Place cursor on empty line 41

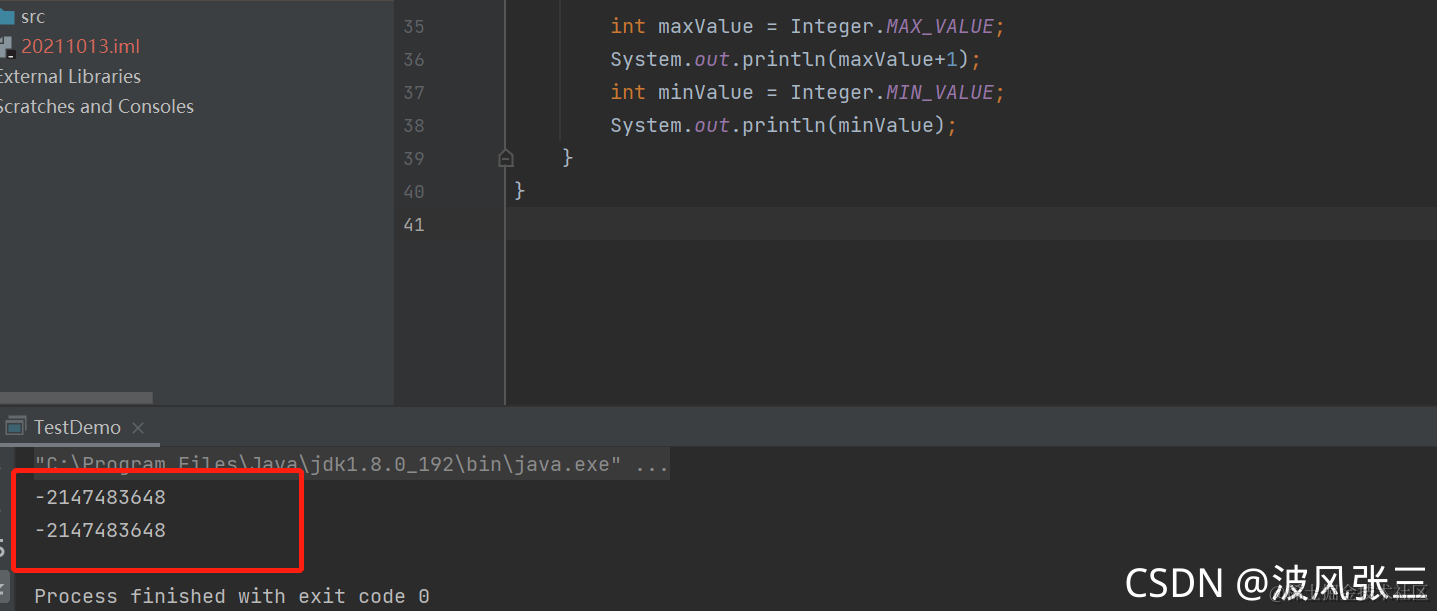pos(970,224)
